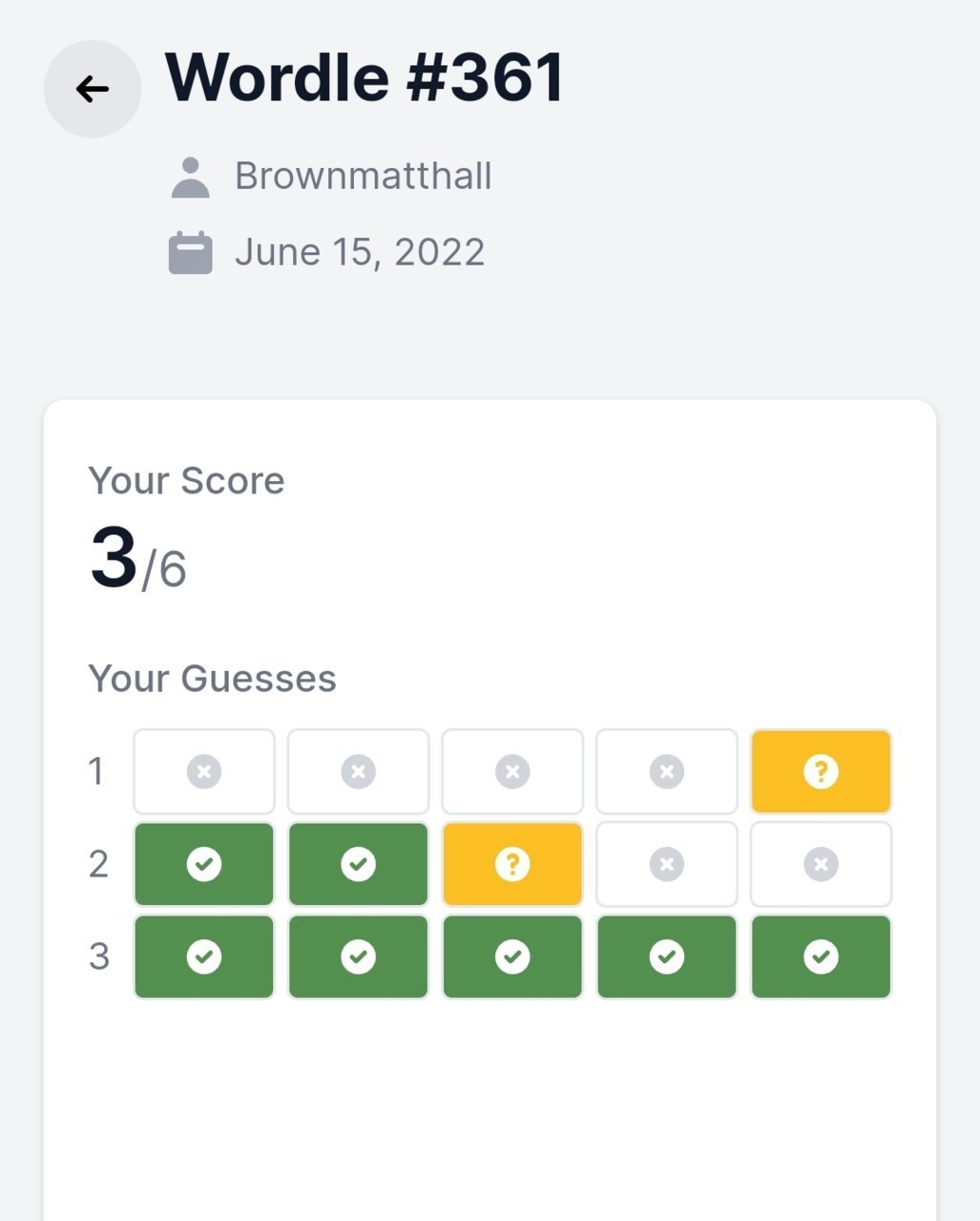
Task: Click the middle green check tile in guess 3
Action: pyautogui.click(x=512, y=957)
